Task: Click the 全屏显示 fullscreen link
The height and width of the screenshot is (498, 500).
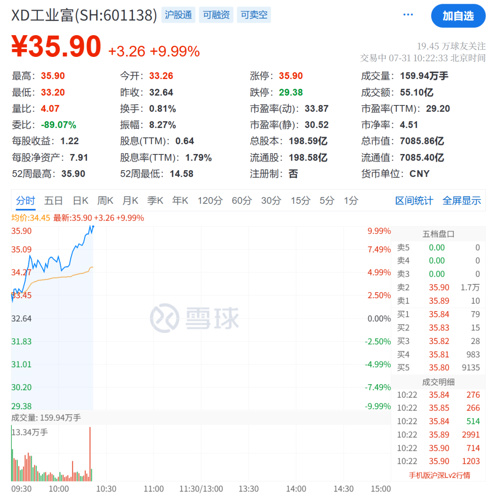Action: (x=461, y=201)
